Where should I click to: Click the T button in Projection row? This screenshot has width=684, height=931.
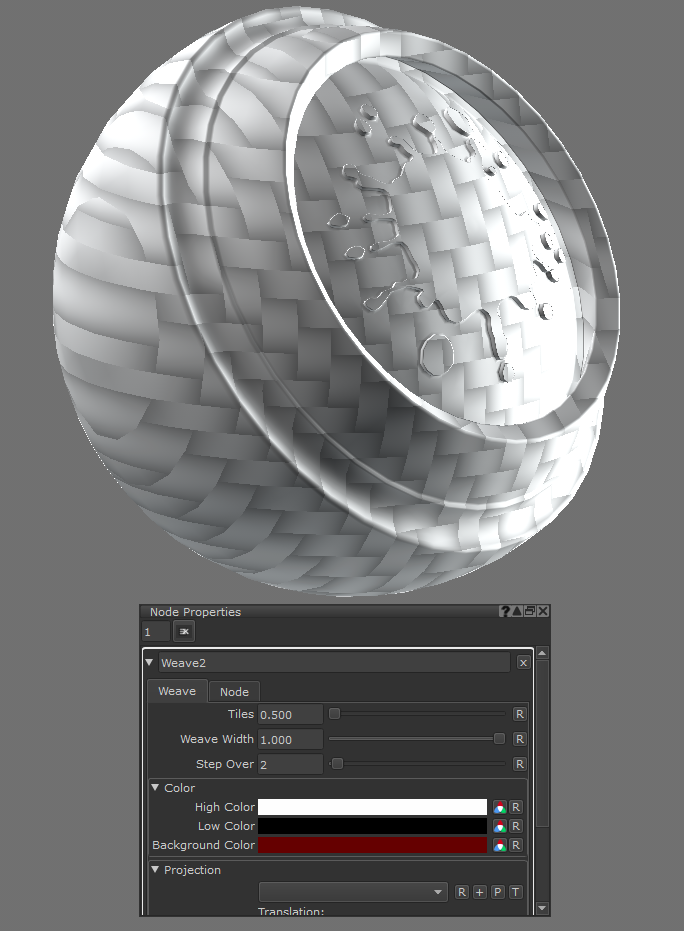515,892
